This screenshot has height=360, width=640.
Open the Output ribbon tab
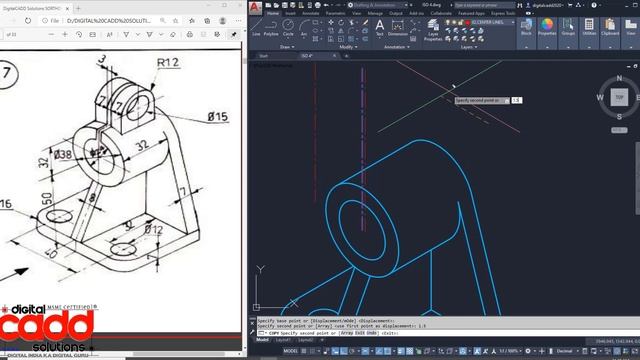(396, 13)
